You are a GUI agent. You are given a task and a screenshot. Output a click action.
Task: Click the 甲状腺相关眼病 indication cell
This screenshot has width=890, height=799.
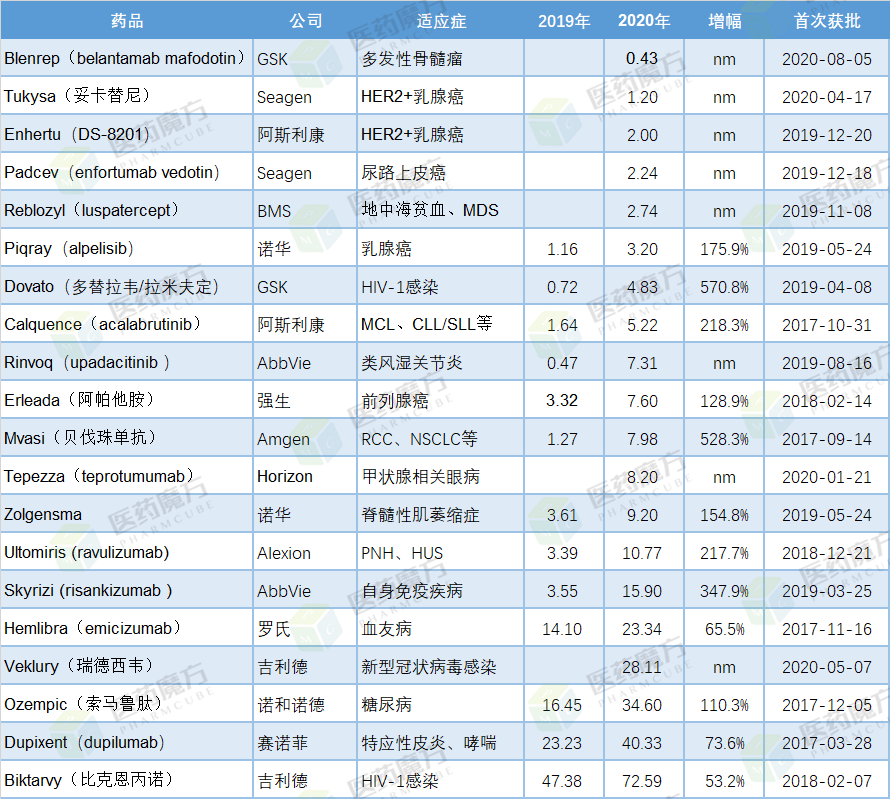pos(440,476)
